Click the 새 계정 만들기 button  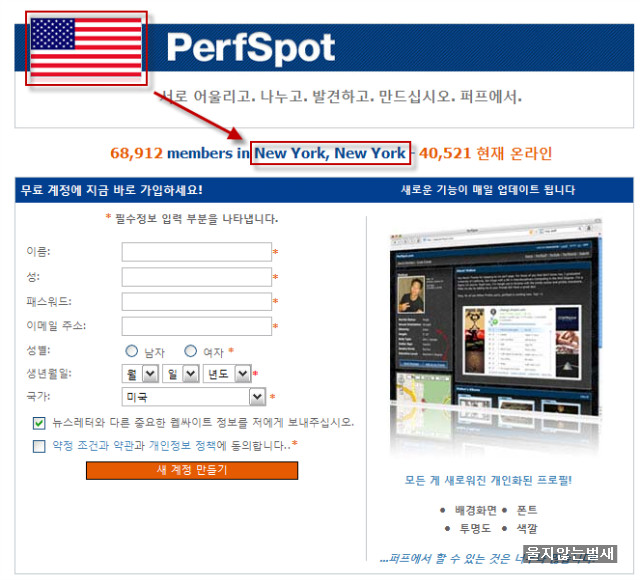[x=192, y=471]
